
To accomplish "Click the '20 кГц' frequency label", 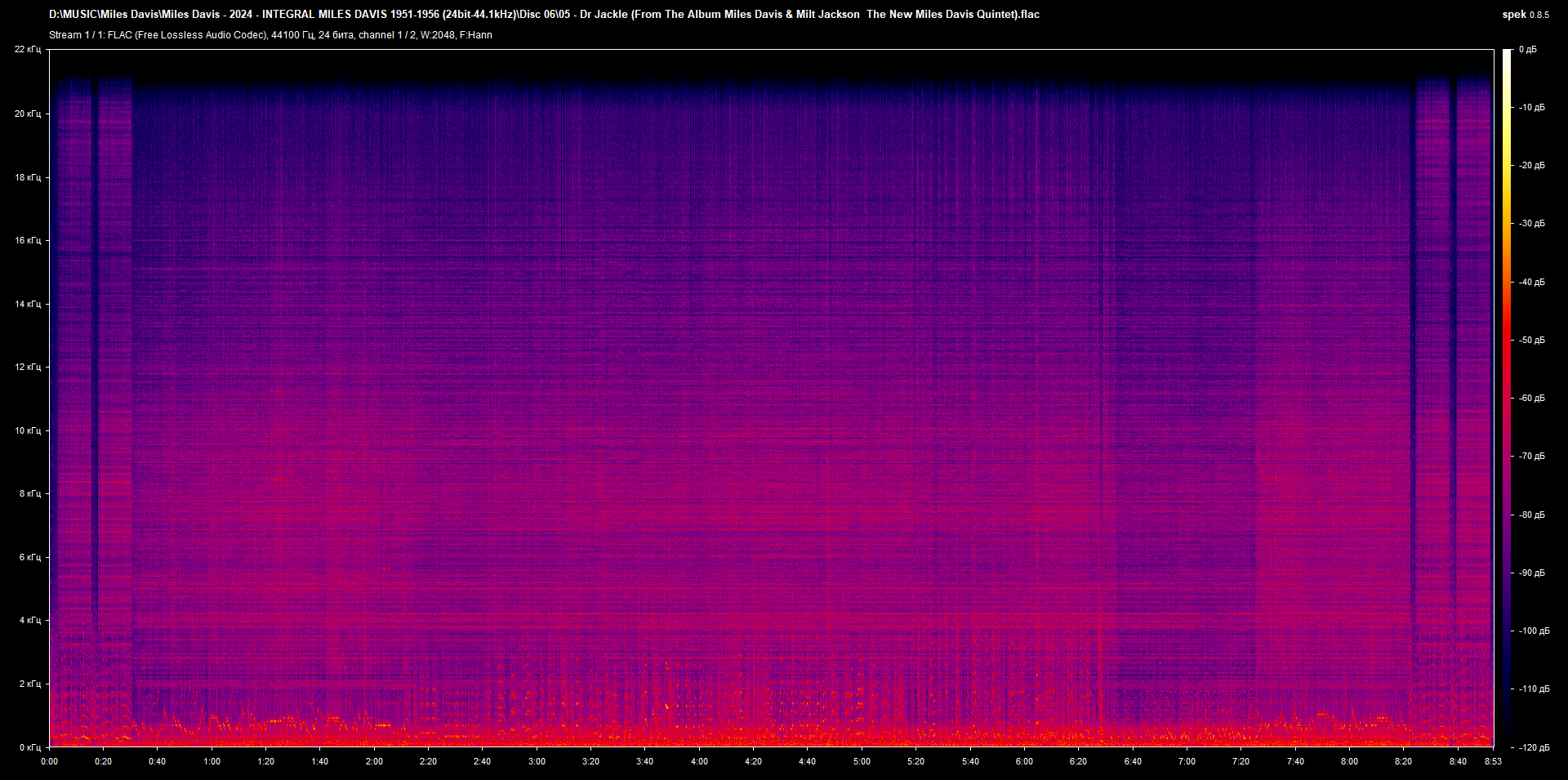I will pos(28,114).
